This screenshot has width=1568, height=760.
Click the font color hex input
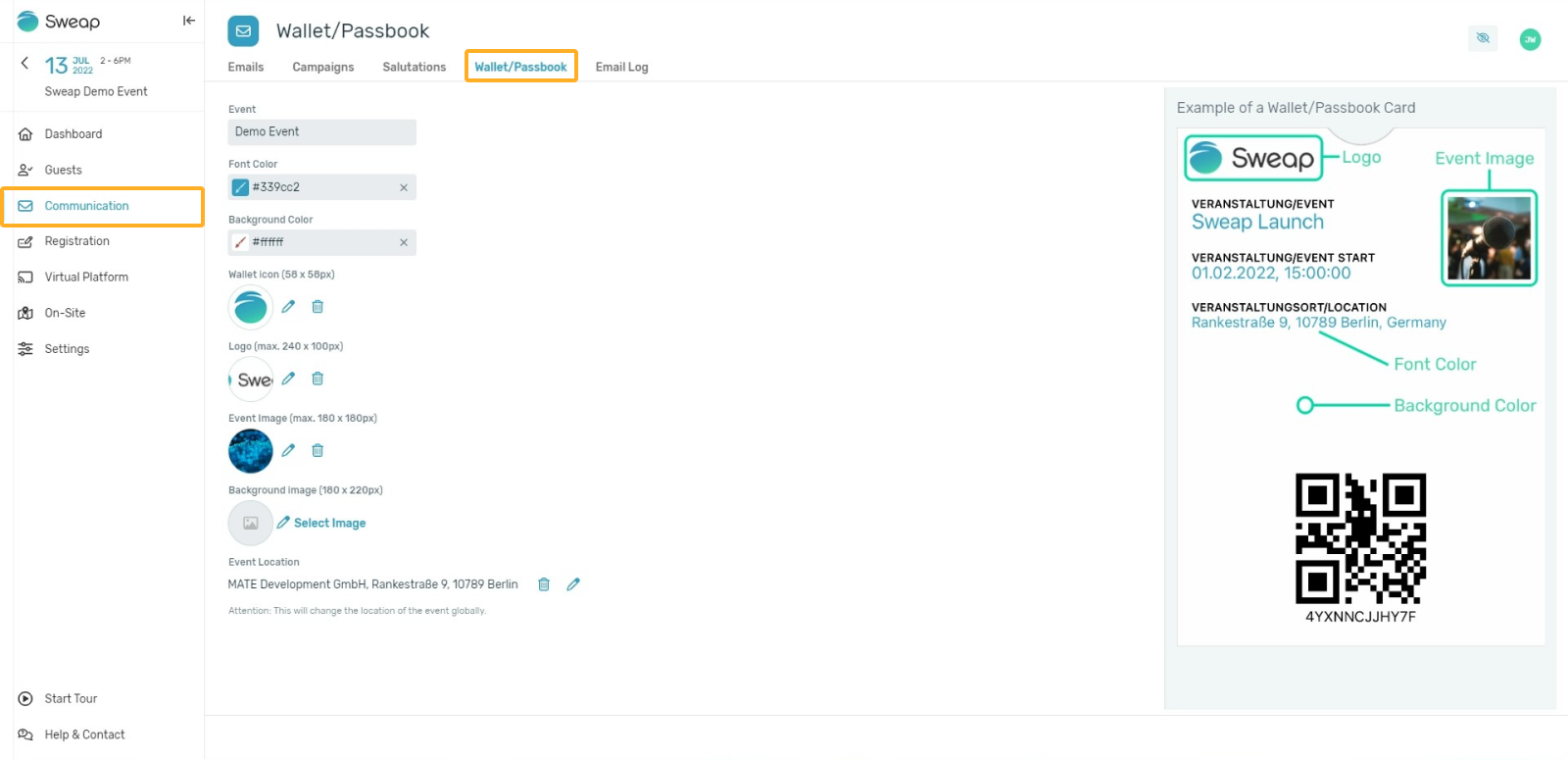[322, 187]
